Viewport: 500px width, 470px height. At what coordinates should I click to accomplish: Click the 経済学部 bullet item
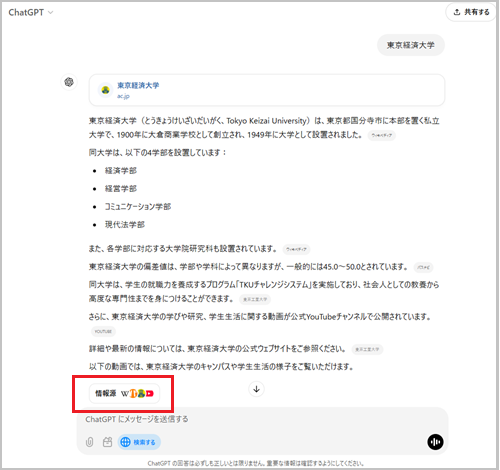(121, 171)
